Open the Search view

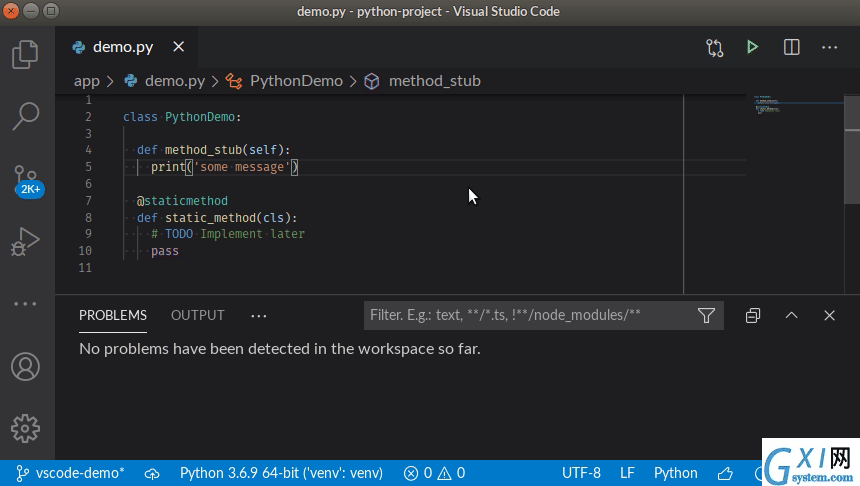[x=25, y=116]
